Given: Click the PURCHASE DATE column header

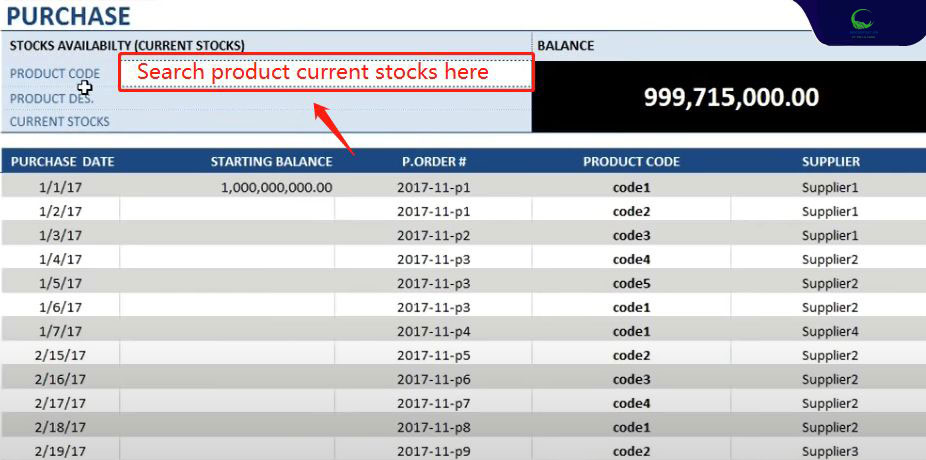Looking at the screenshot, I should click(x=62, y=162).
